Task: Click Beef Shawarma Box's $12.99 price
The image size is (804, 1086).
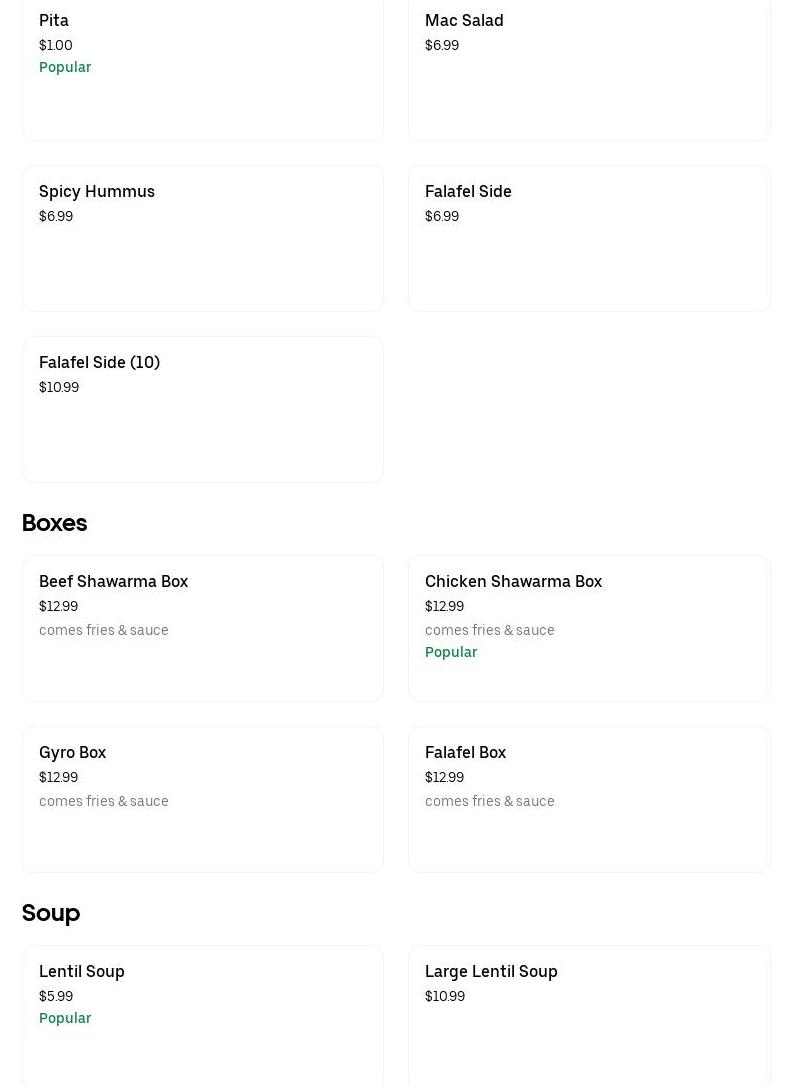Action: (x=58, y=607)
